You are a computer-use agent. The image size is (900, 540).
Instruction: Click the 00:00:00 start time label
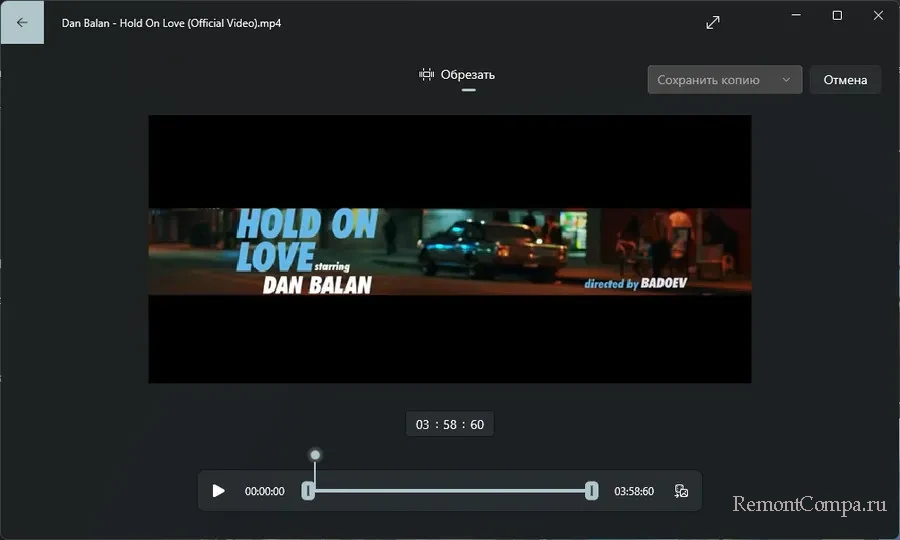pos(265,491)
